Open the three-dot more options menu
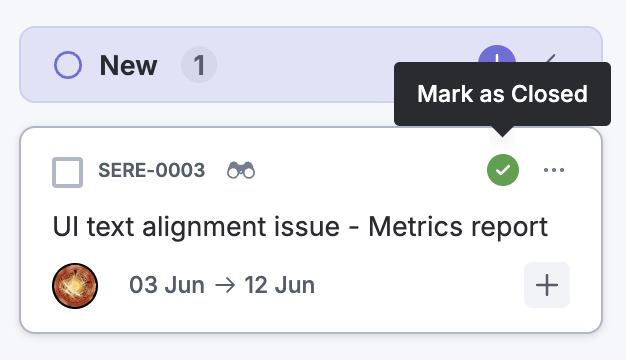Image resolution: width=626 pixels, height=360 pixels. [554, 170]
